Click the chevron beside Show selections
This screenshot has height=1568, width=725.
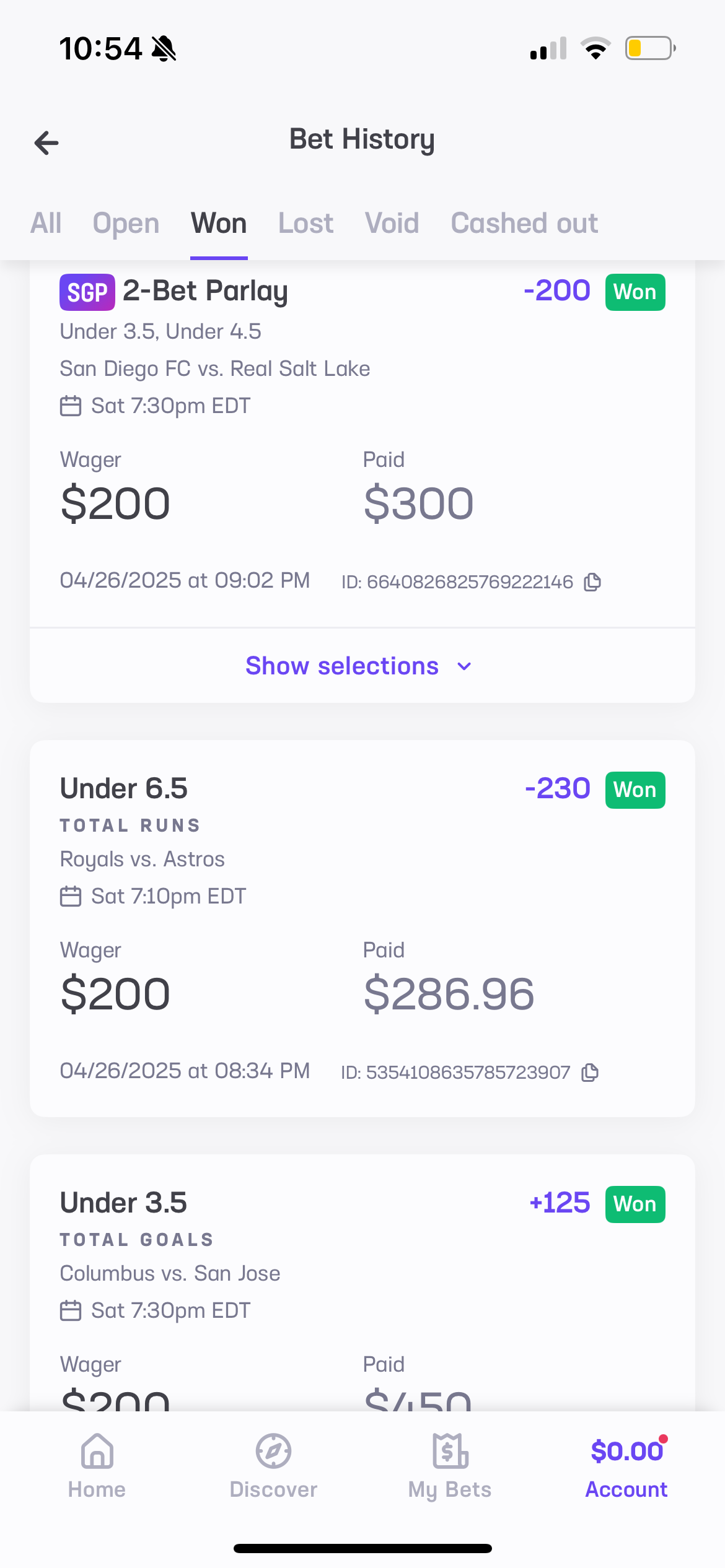464,667
